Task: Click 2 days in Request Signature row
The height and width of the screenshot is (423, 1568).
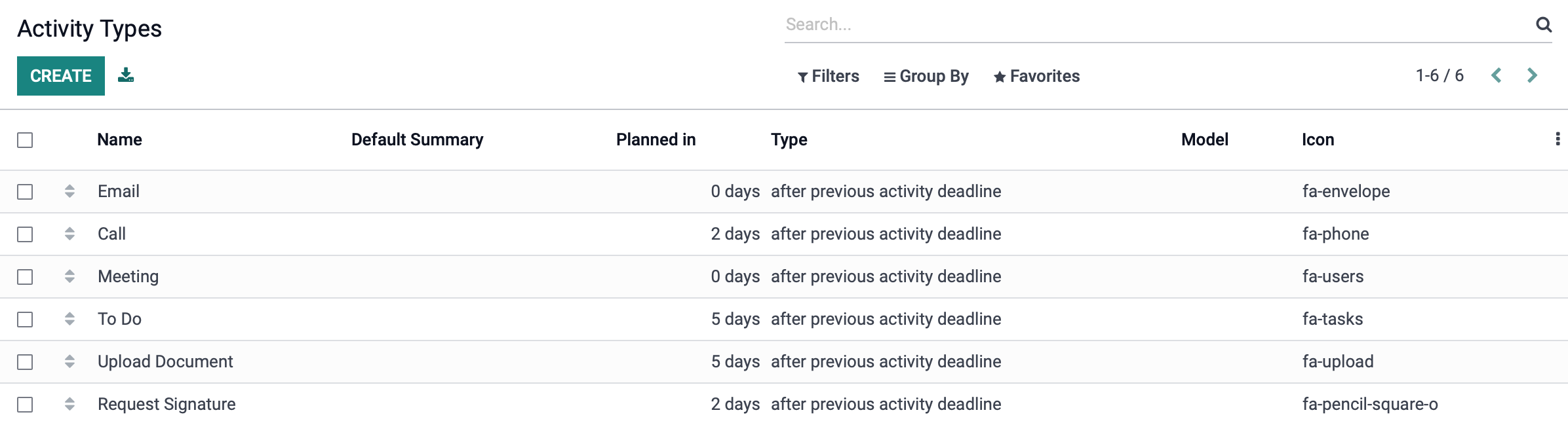Action: [x=735, y=404]
